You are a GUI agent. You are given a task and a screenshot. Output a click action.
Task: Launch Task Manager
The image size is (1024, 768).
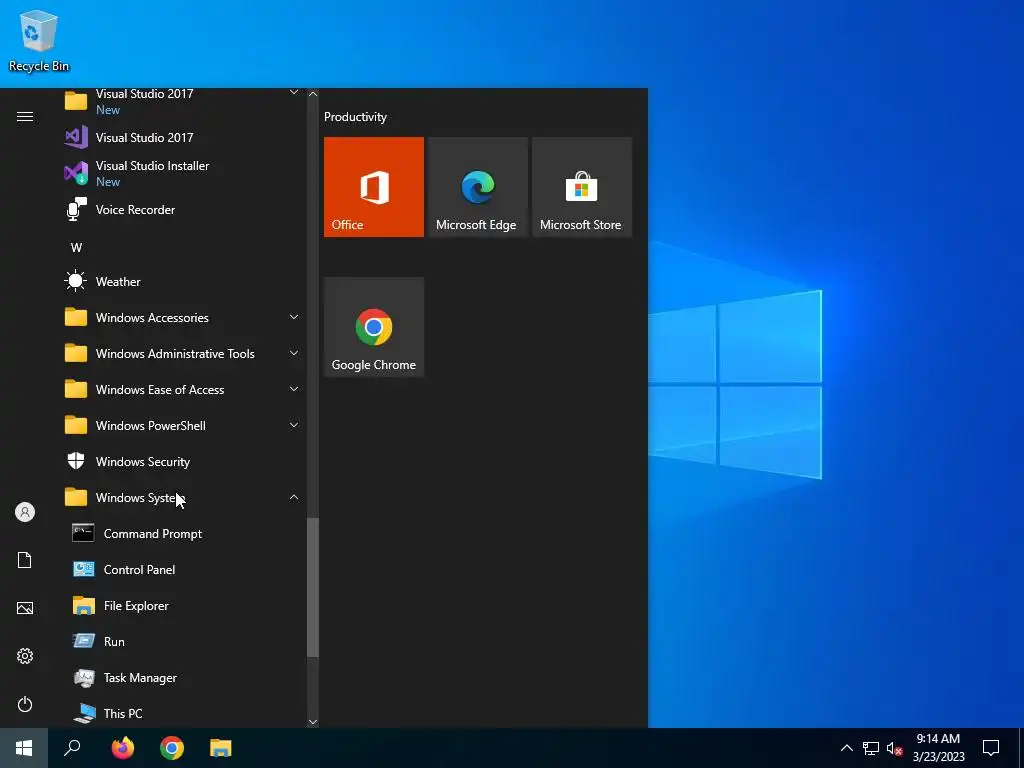click(183, 677)
